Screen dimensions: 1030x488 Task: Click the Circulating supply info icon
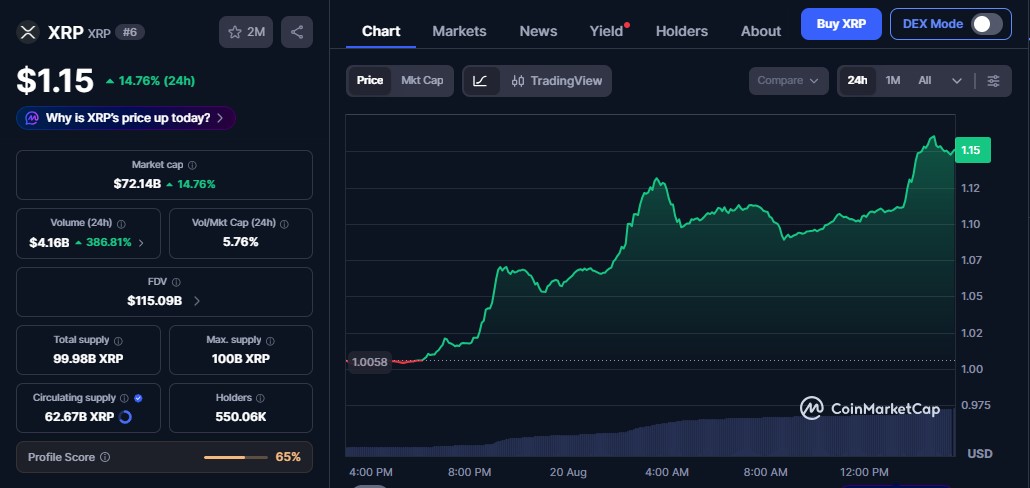click(125, 398)
